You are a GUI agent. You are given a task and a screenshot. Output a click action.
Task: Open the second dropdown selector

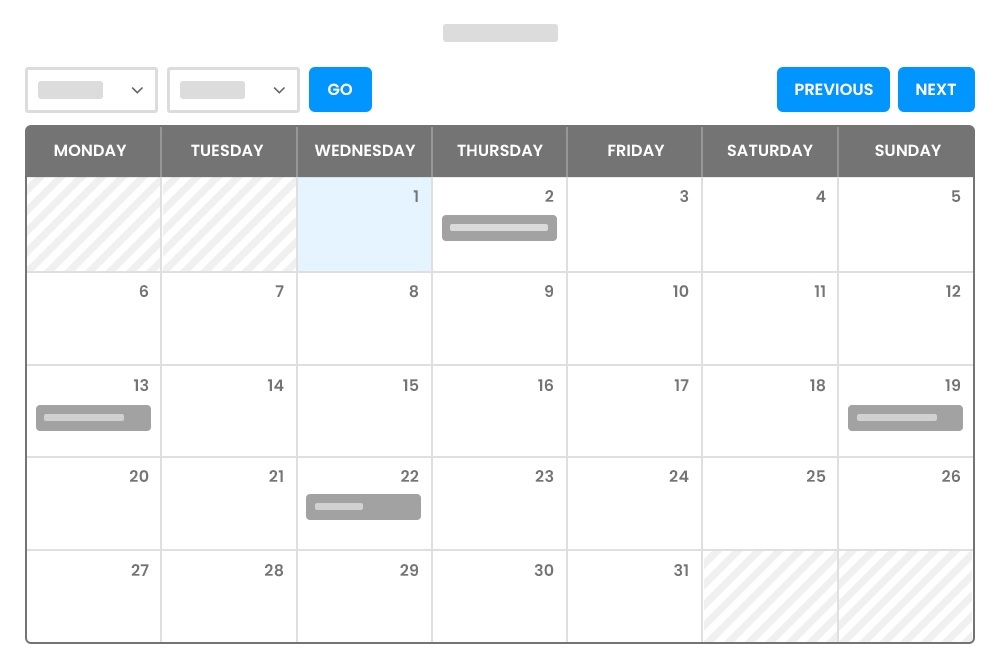[x=233, y=90]
